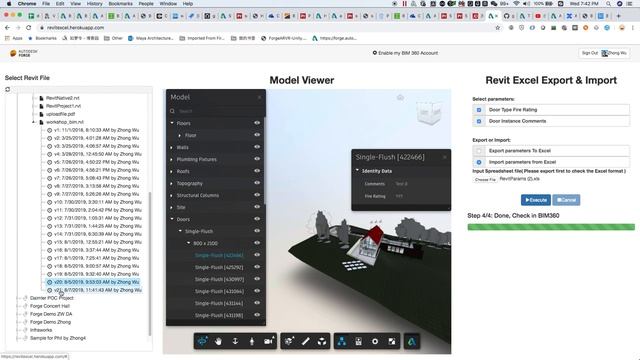Activate First Person walk tool
The width and height of the screenshot is (640, 360).
pyautogui.click(x=252, y=341)
